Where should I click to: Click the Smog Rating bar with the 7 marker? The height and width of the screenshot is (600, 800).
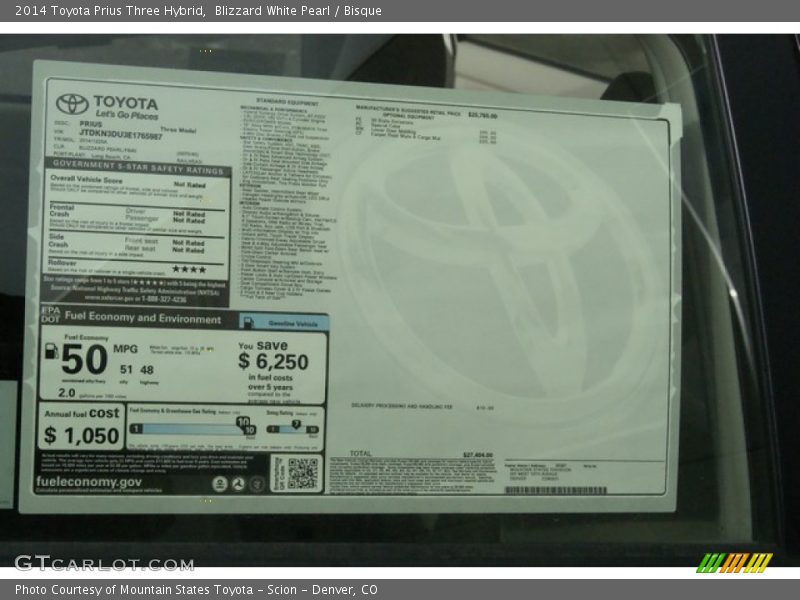pyautogui.click(x=293, y=429)
